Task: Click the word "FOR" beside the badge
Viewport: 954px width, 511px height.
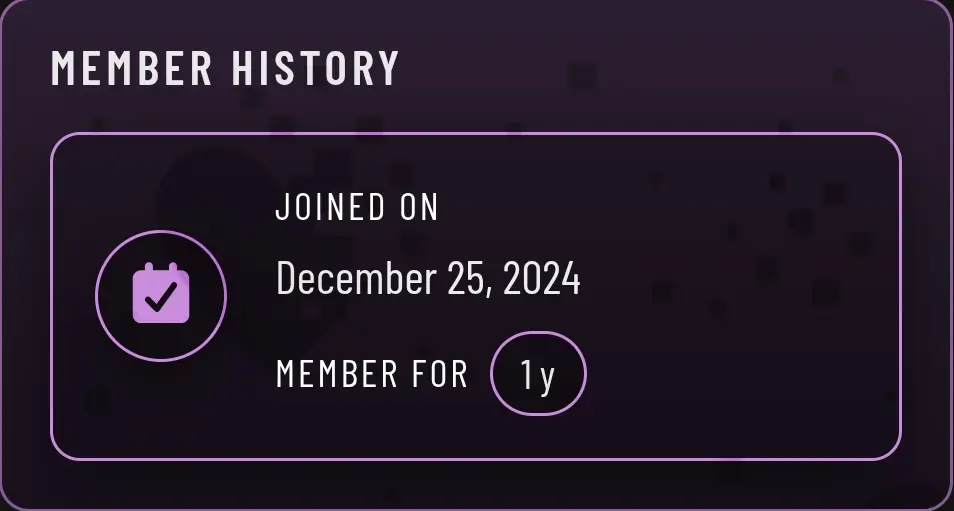Action: click(439, 374)
